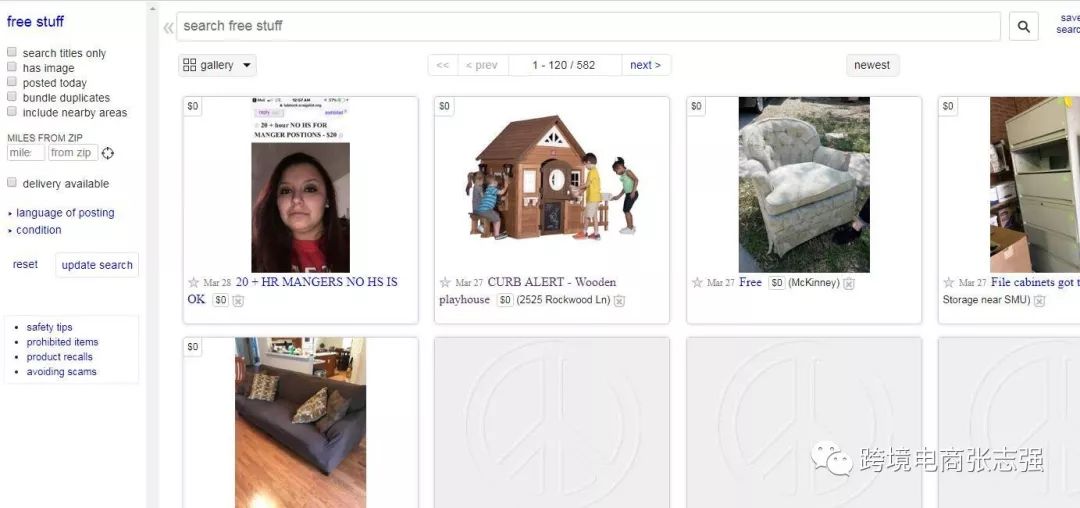Check the 'has image' option
The image size is (1080, 508).
pyautogui.click(x=12, y=67)
